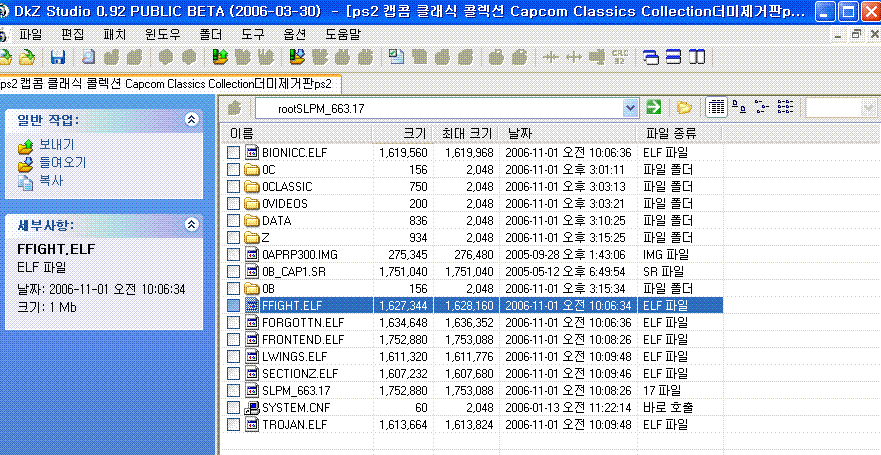
Task: Click the 보내기 link
Action: [57, 145]
